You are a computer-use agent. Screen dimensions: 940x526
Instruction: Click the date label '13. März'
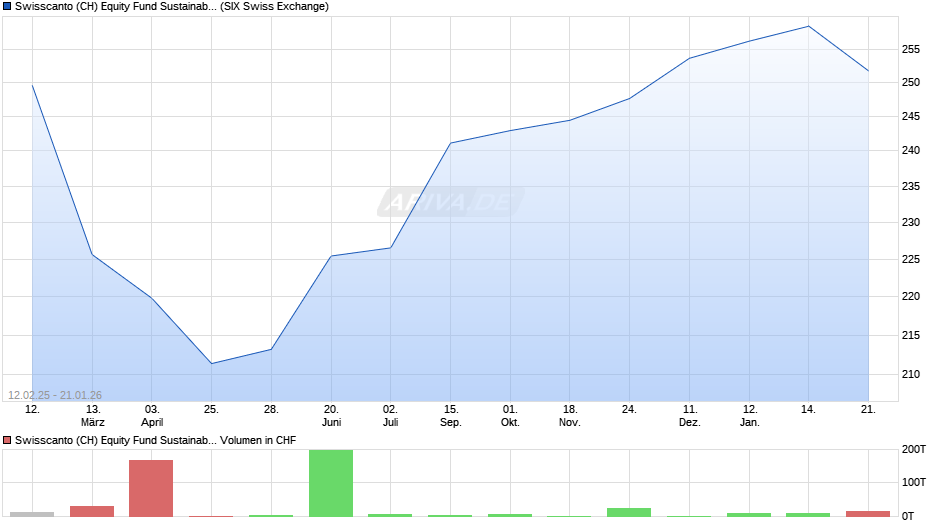coord(92,416)
